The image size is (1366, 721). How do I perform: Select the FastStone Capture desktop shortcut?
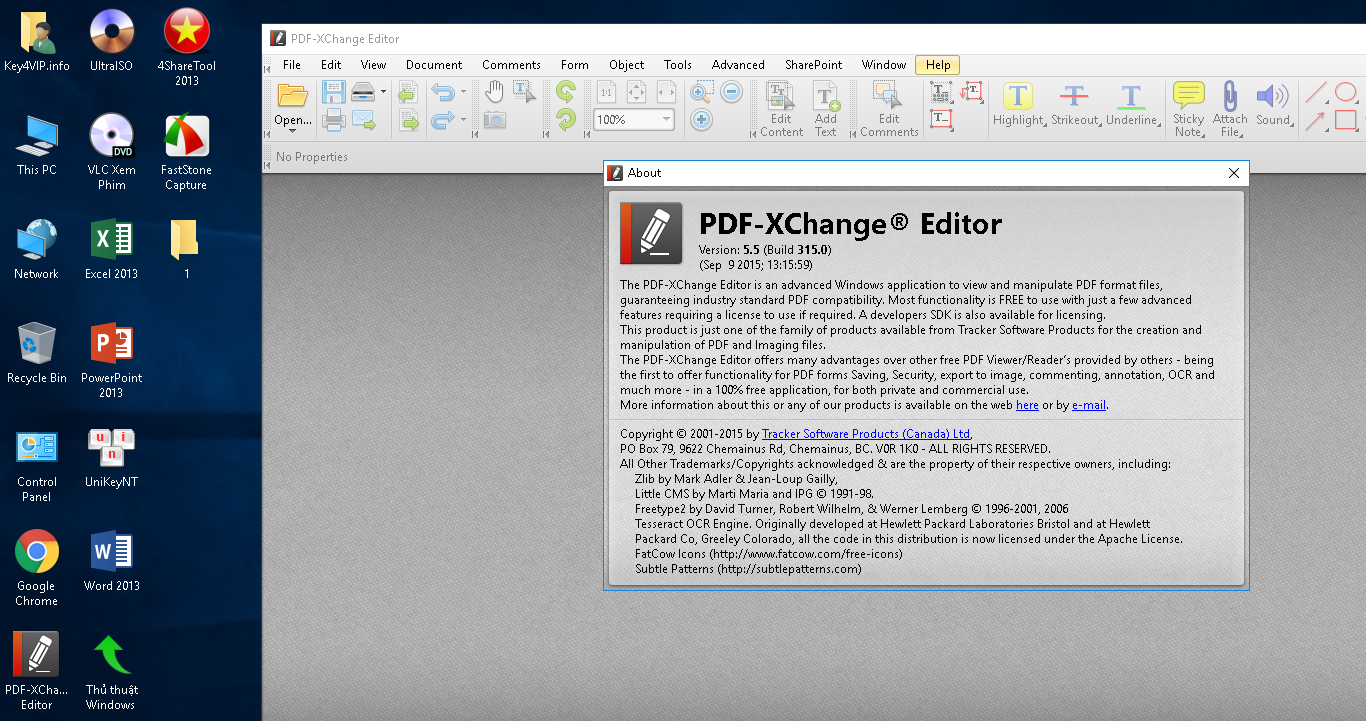click(186, 152)
